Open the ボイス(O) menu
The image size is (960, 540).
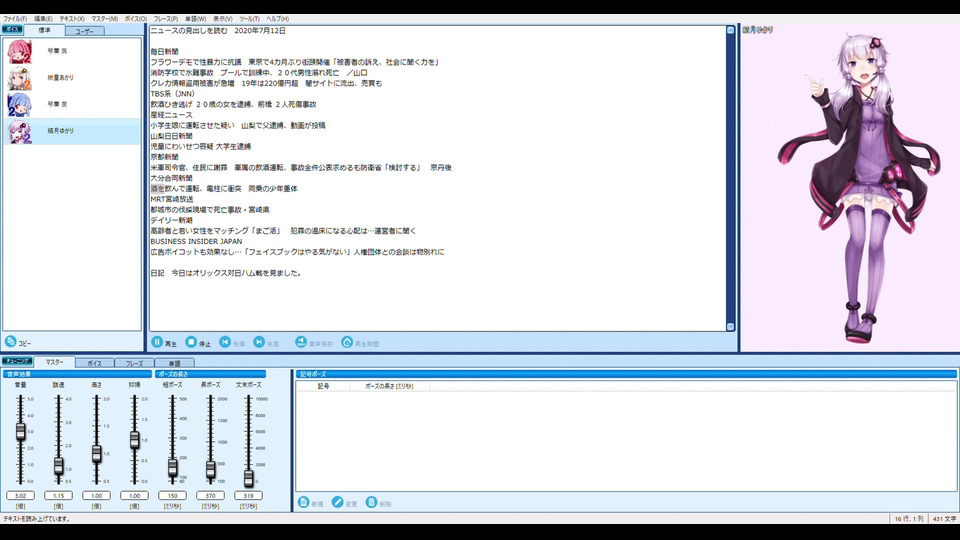(136, 19)
